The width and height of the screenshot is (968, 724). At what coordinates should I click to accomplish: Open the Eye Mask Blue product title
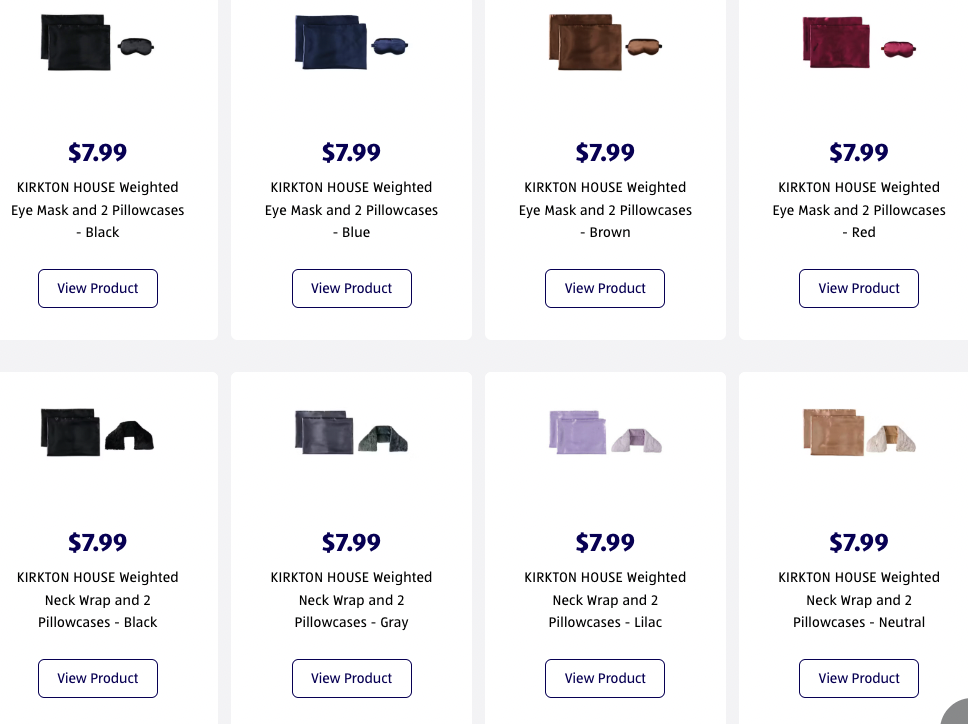coord(352,210)
